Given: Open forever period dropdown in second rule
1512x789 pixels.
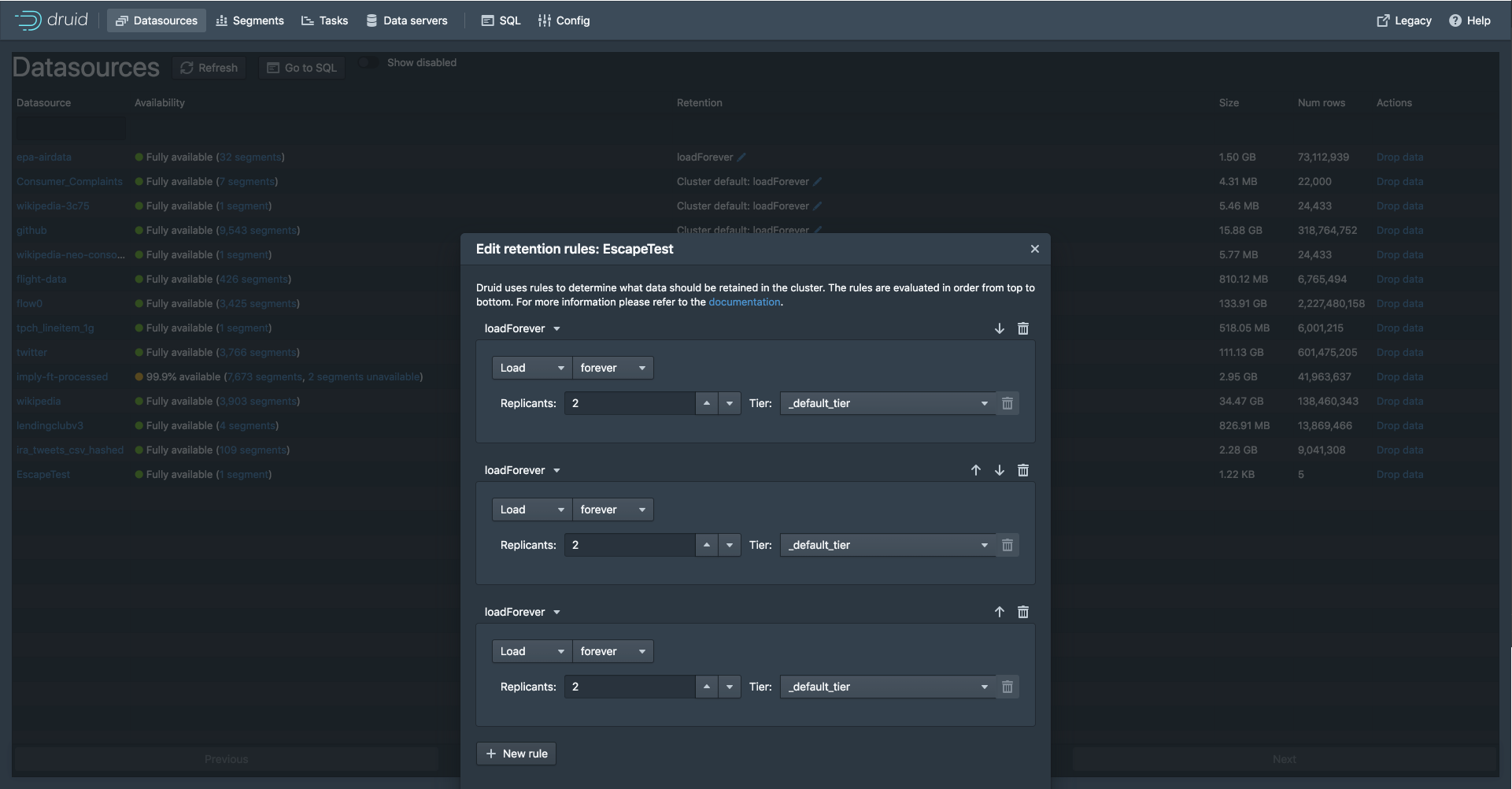Looking at the screenshot, I should point(613,509).
